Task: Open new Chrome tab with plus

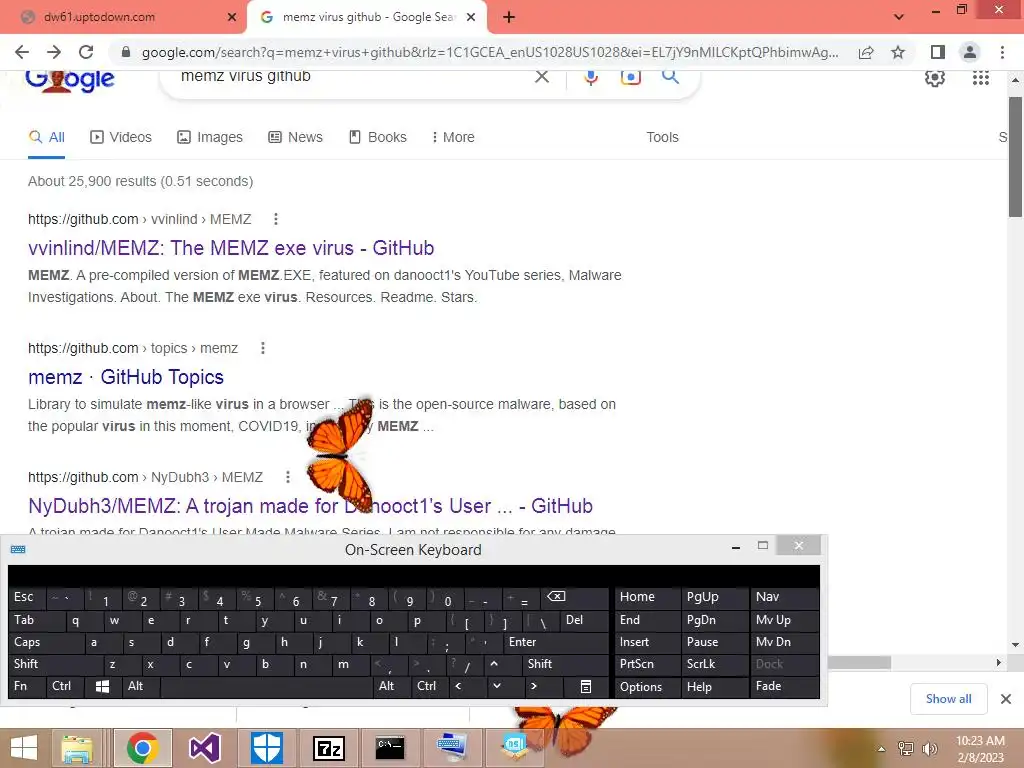Action: coord(509,17)
